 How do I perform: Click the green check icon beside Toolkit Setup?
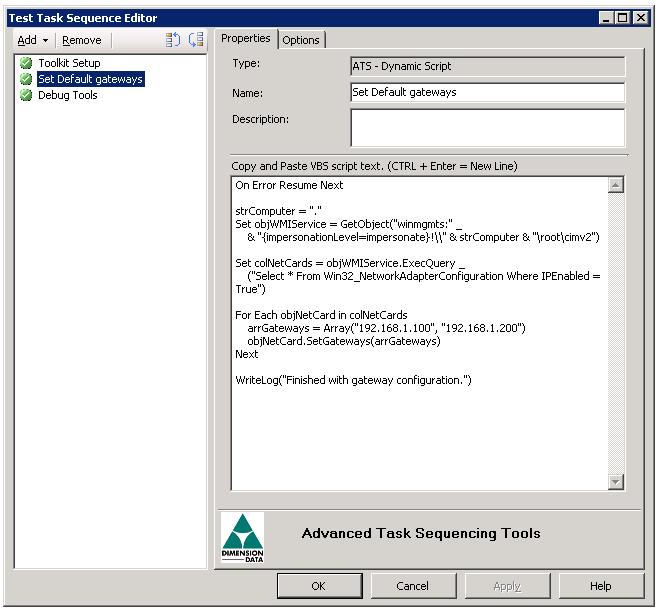[26, 63]
